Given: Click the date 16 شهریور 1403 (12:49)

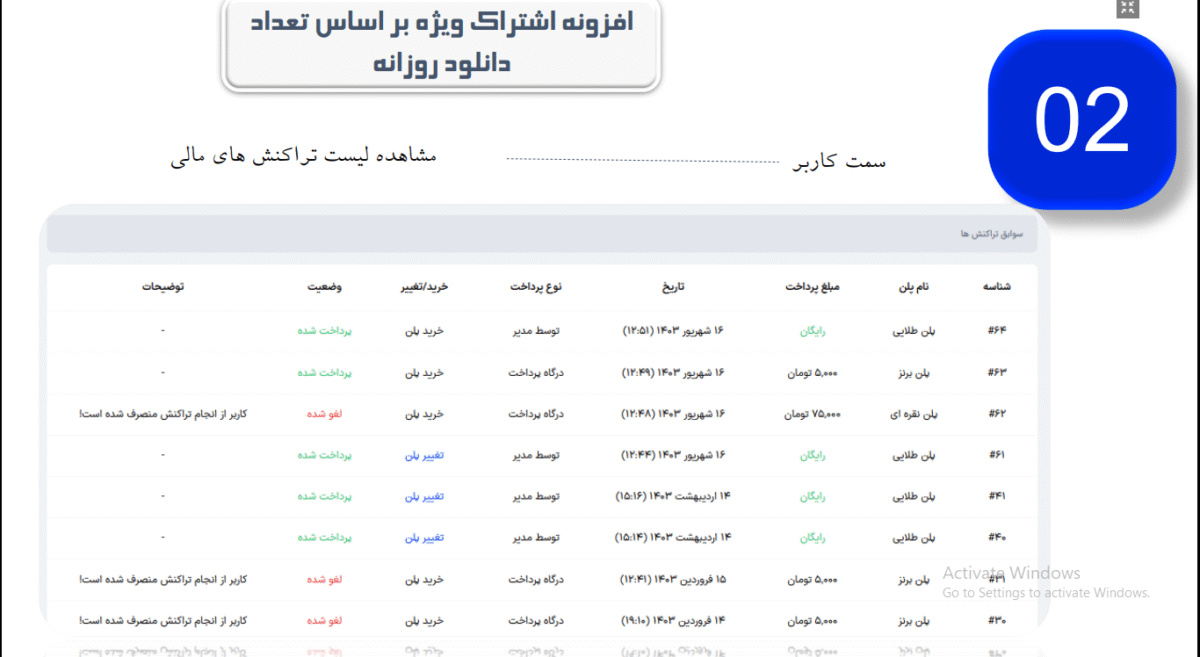Looking at the screenshot, I should 677,372.
